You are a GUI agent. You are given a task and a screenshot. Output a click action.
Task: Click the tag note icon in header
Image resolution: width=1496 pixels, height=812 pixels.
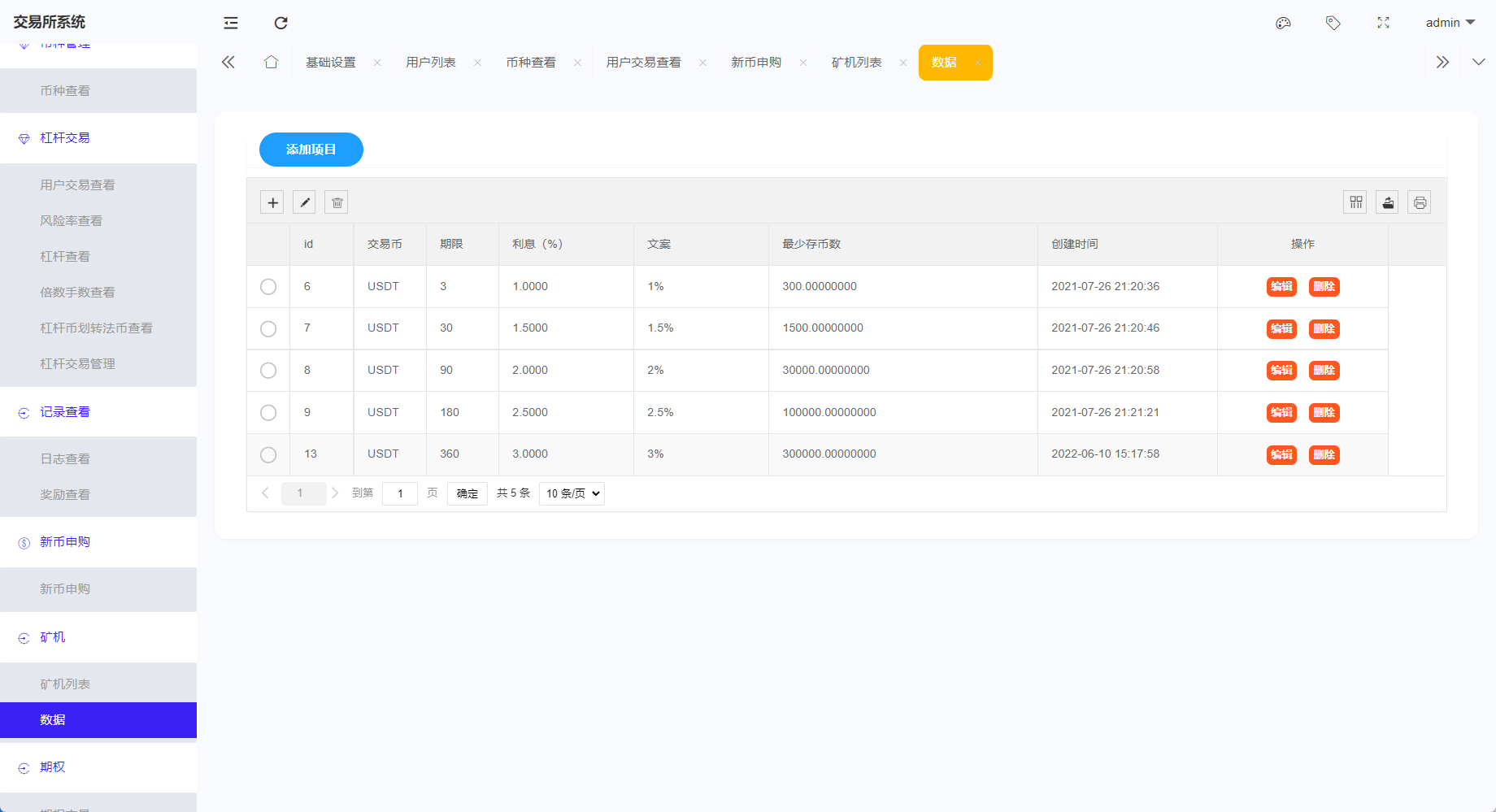(1333, 23)
